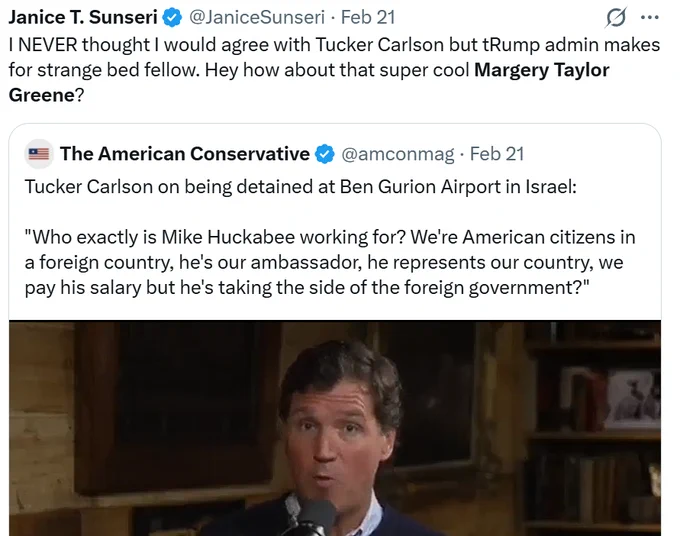
Task: Open The American Conservative flag avatar
Action: tap(39, 154)
